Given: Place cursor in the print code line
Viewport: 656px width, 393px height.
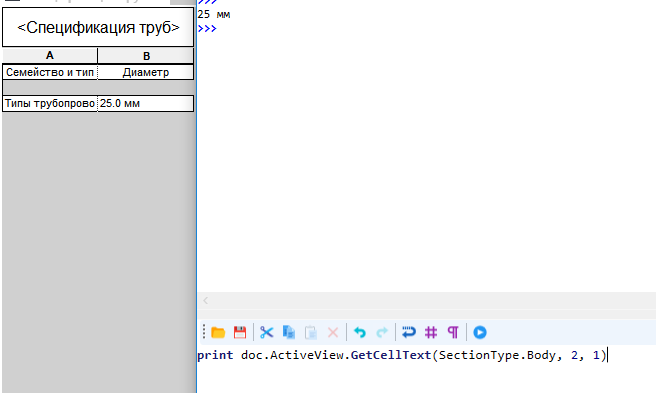Looking at the screenshot, I should point(402,355).
